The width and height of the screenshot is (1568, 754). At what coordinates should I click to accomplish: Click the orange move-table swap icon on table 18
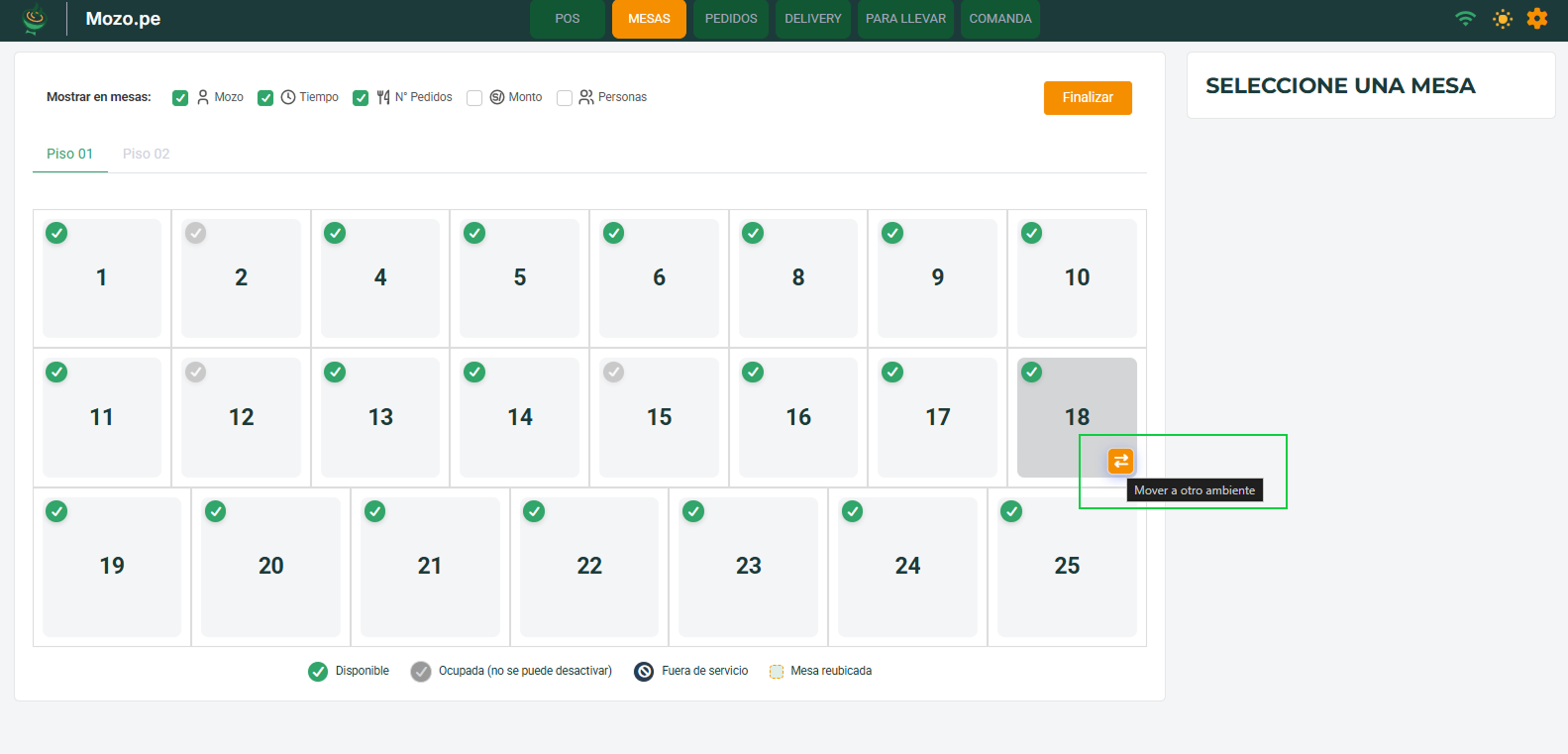1120,461
